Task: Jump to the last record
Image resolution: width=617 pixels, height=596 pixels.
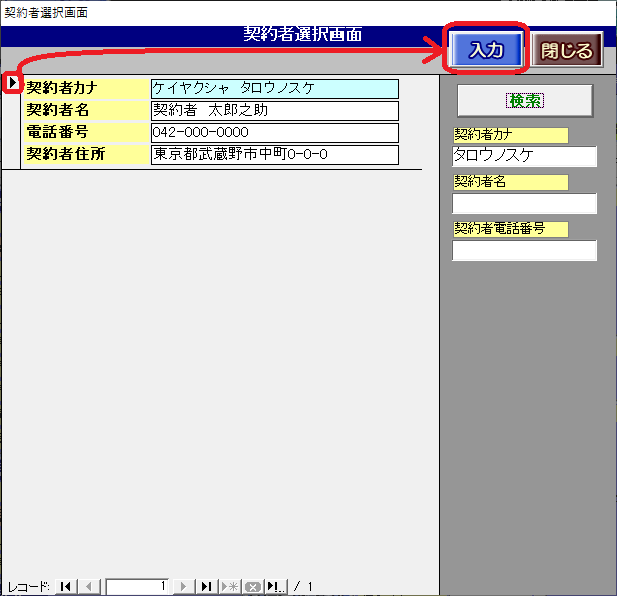Action: [x=206, y=587]
